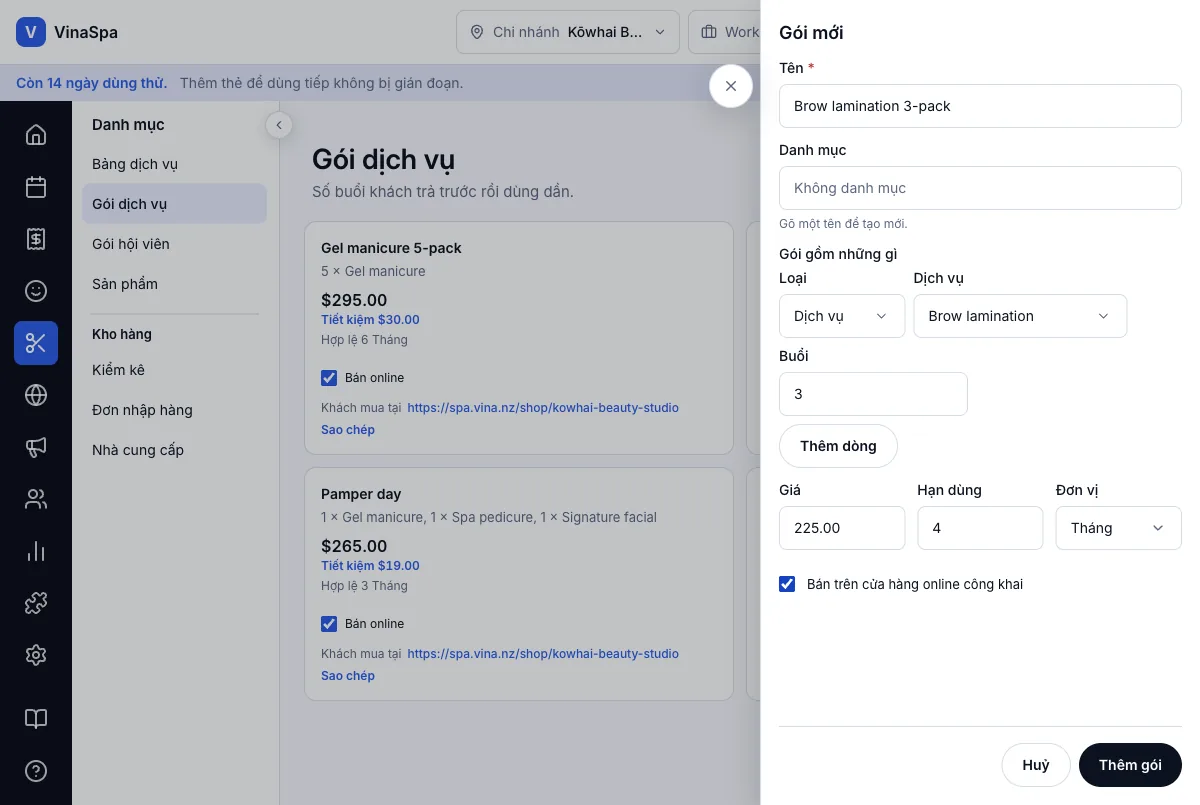
Task: Open the Home dashboard from the sidebar
Action: [x=36, y=135]
